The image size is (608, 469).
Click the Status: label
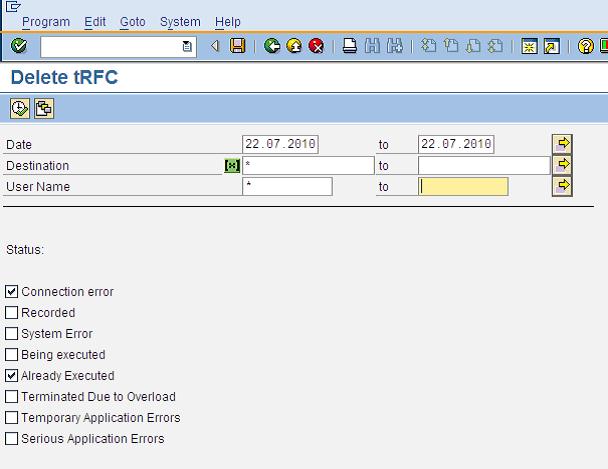(x=25, y=250)
